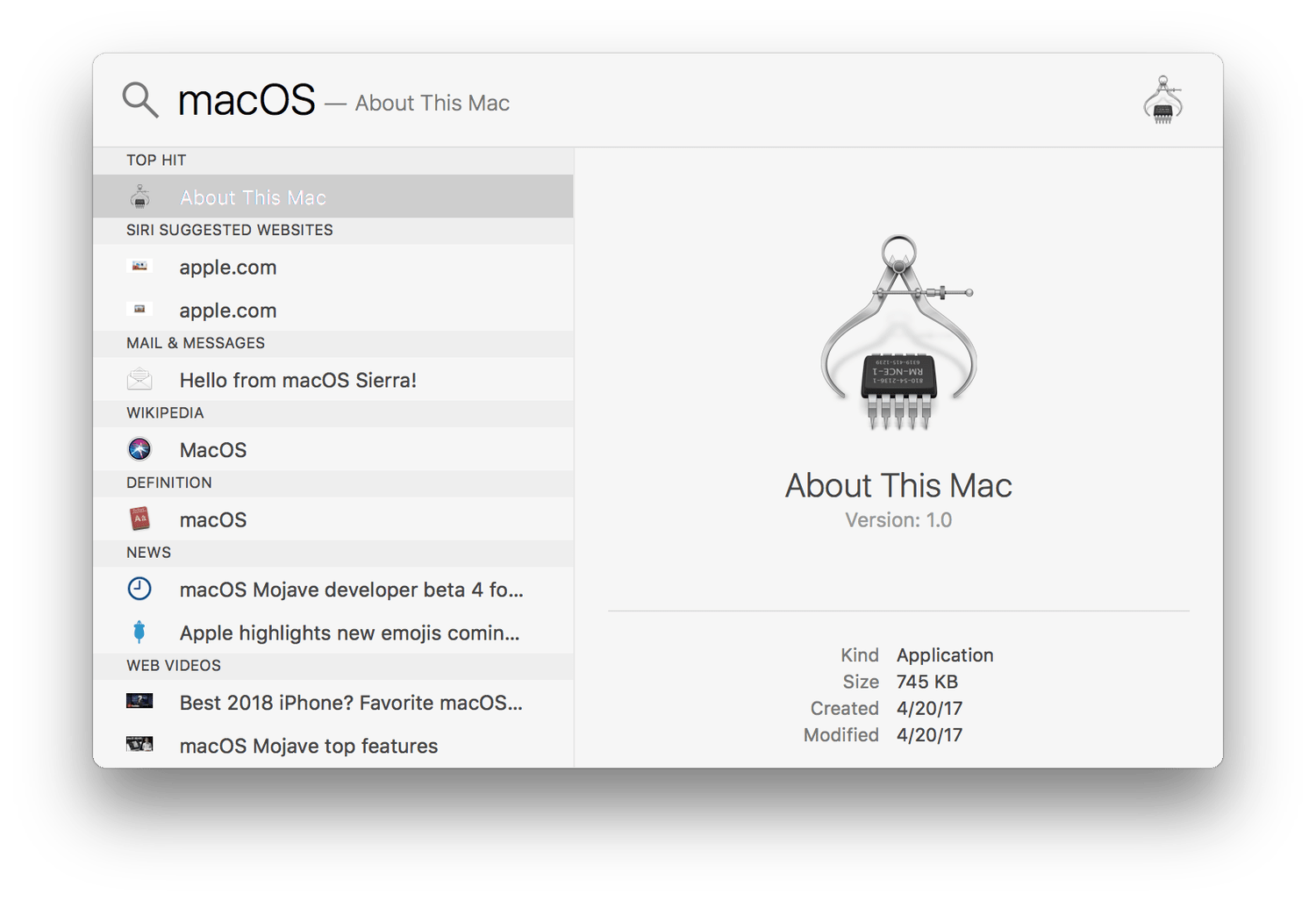Click the large calipers preview icon
Viewport: 1316px width, 901px height.
(x=898, y=333)
